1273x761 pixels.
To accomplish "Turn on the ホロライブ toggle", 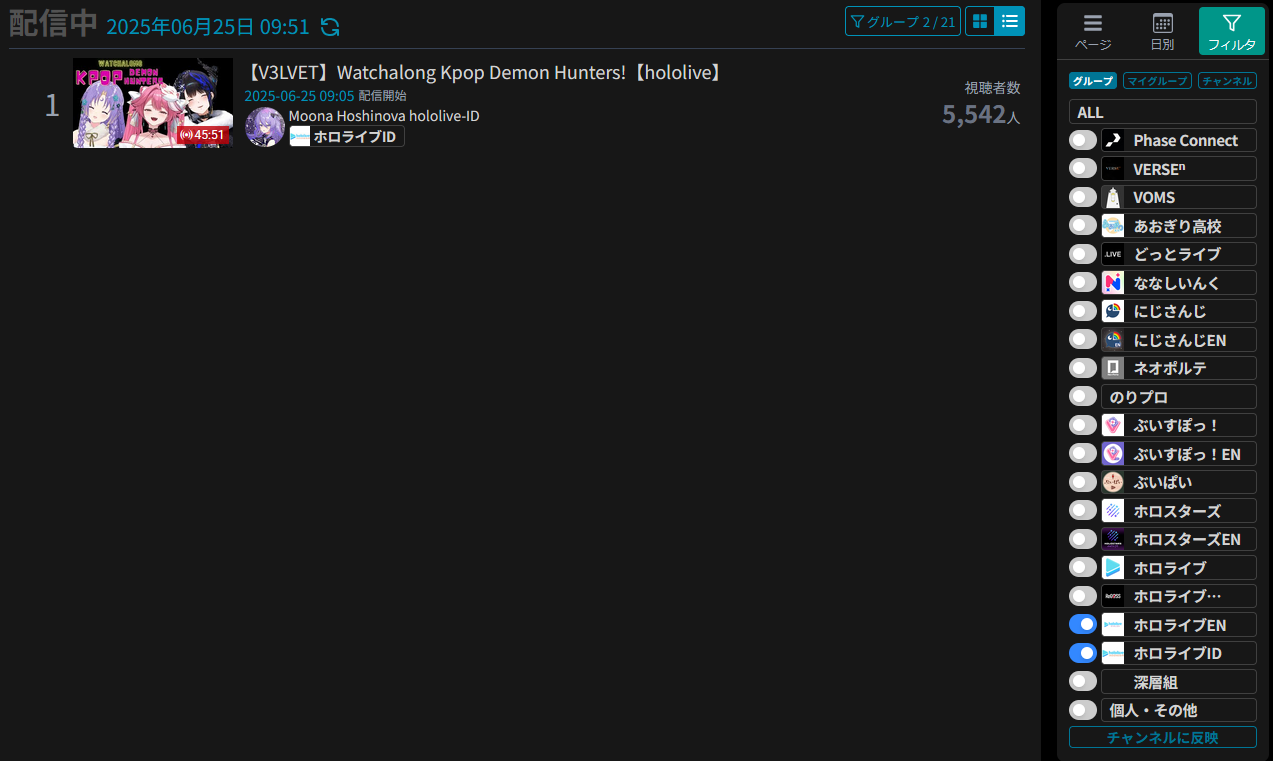I will (1083, 567).
